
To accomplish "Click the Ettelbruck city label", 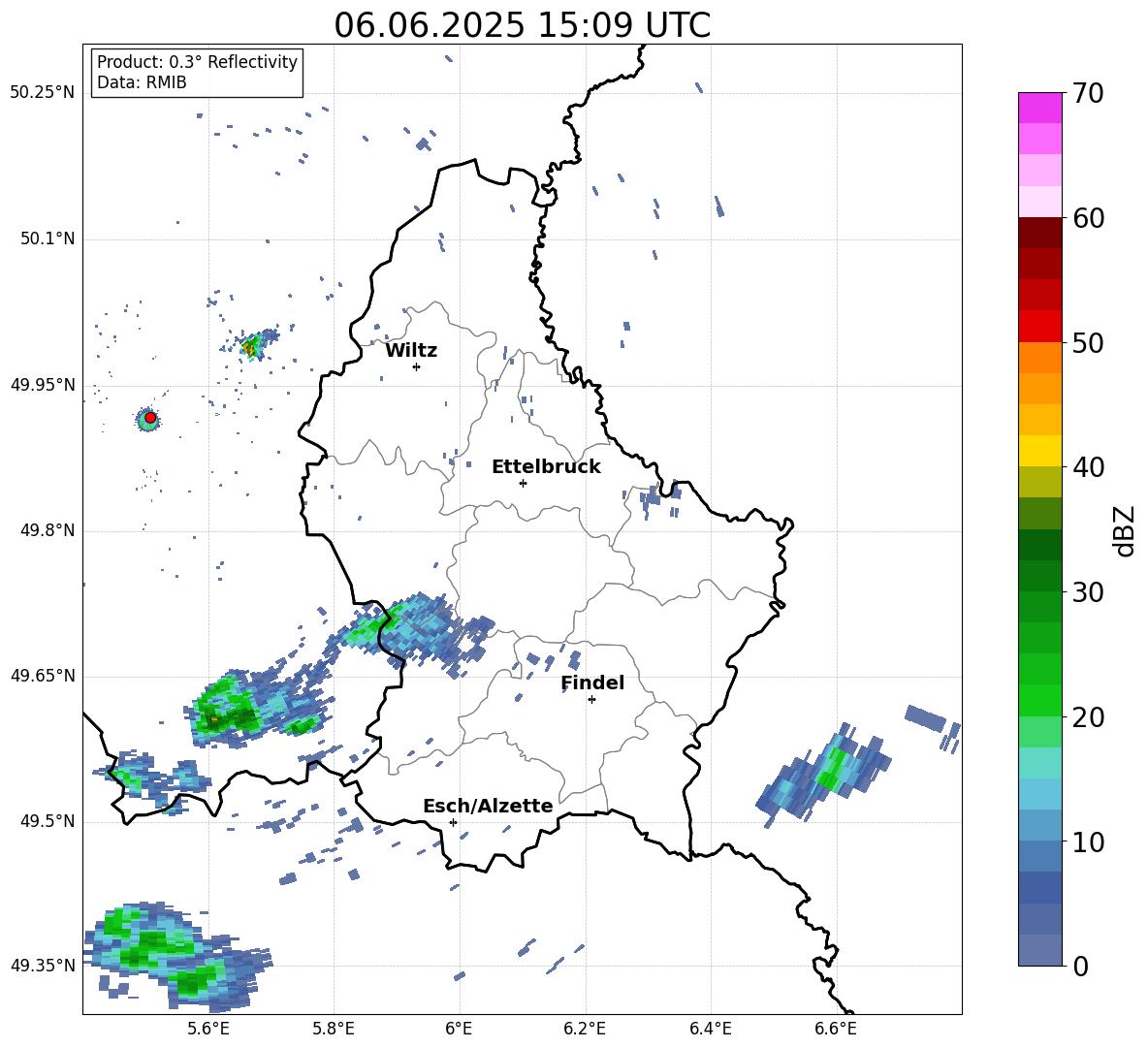I will pyautogui.click(x=546, y=467).
